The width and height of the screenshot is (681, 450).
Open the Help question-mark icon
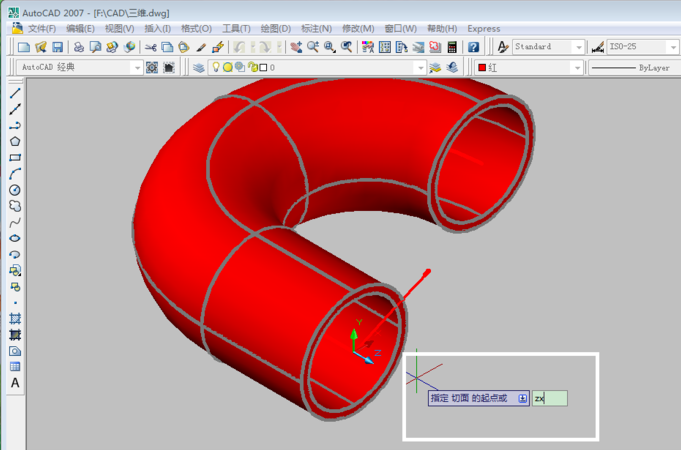pos(473,47)
